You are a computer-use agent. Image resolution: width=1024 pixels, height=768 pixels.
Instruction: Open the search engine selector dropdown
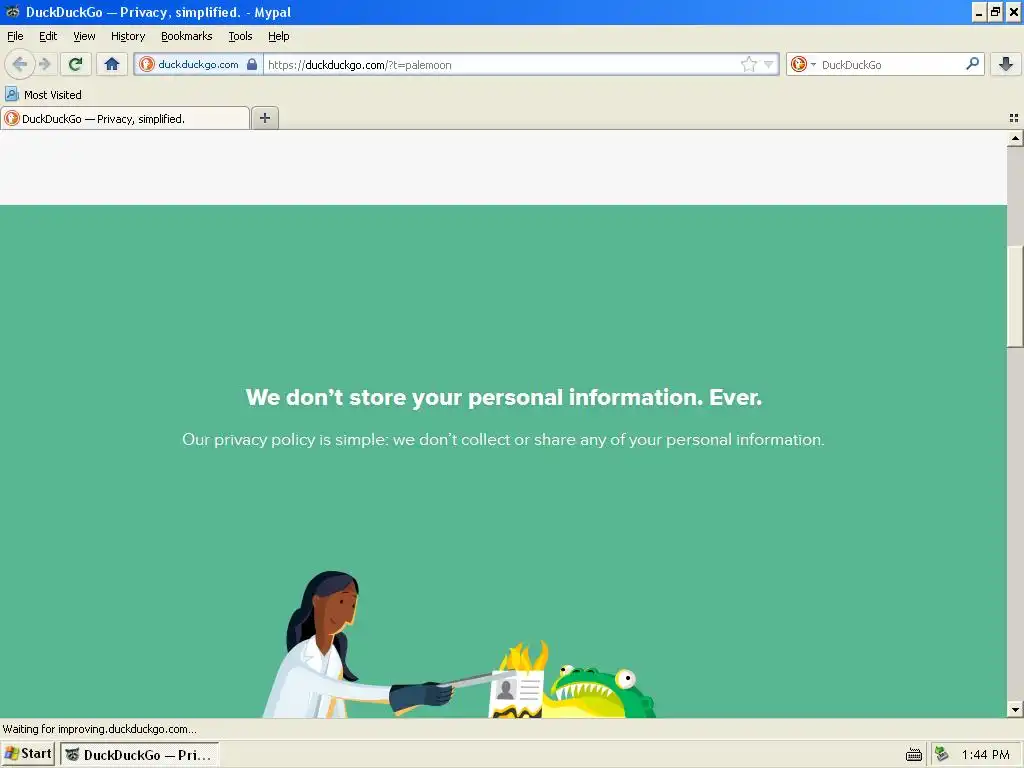tap(803, 64)
